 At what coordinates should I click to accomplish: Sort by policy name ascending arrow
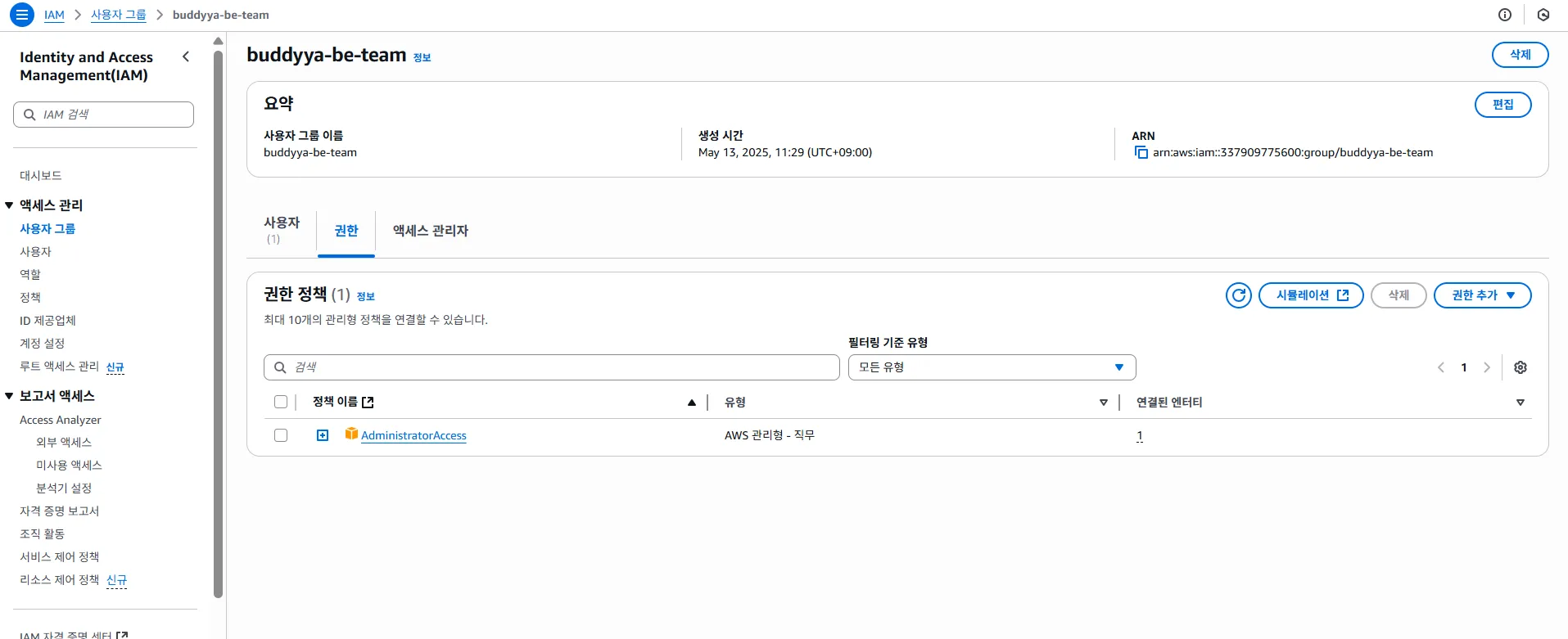click(x=692, y=403)
